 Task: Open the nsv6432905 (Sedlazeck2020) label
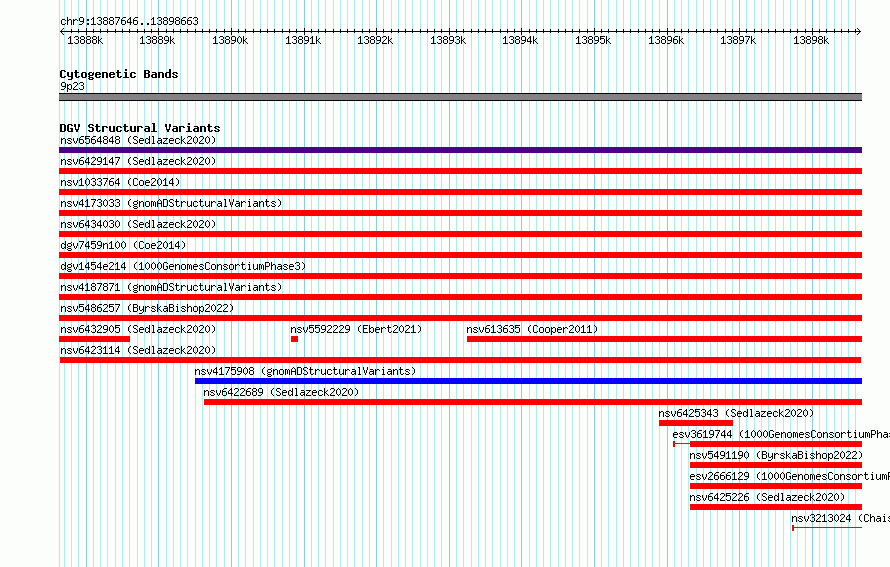tap(138, 329)
